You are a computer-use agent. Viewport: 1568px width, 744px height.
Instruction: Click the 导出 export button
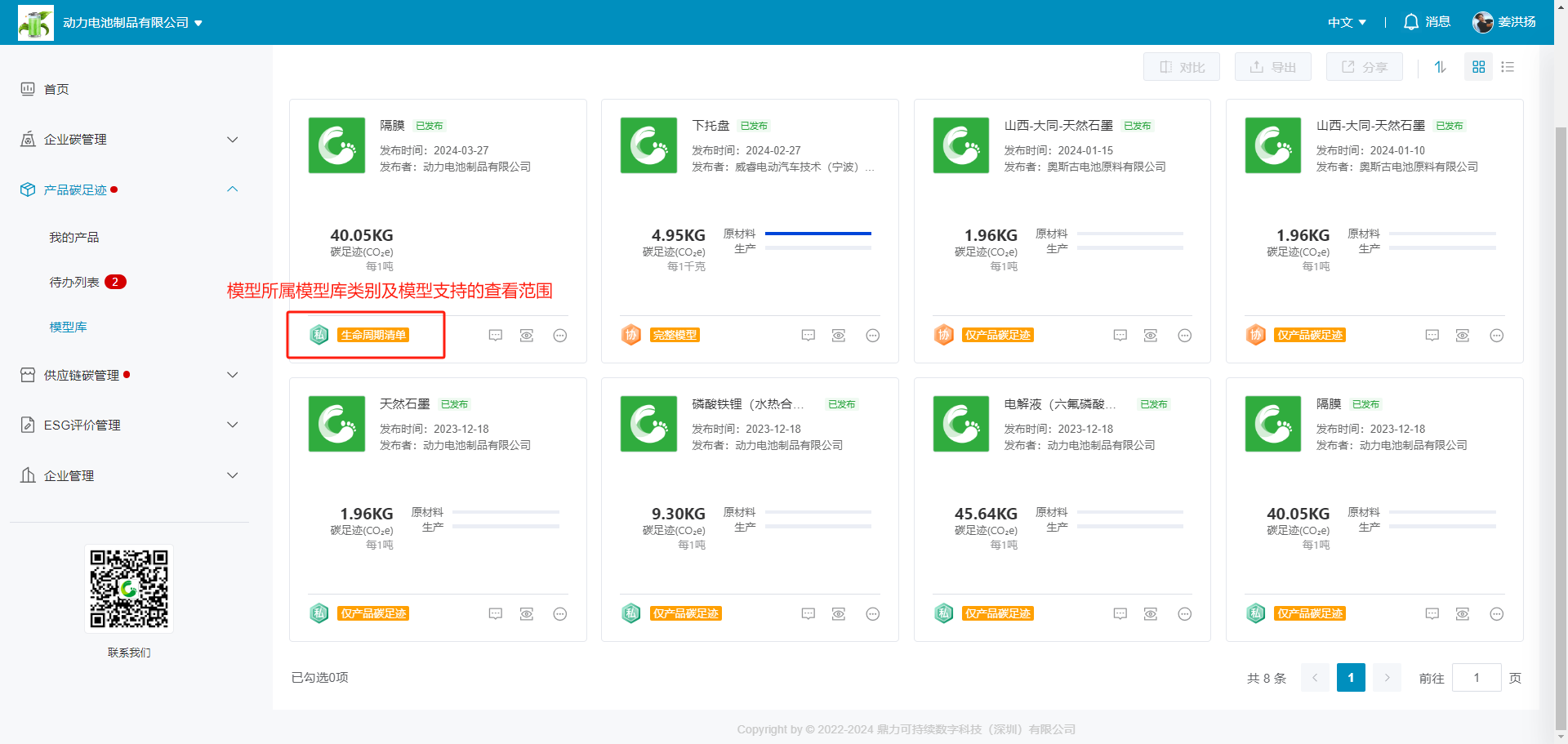click(1272, 67)
